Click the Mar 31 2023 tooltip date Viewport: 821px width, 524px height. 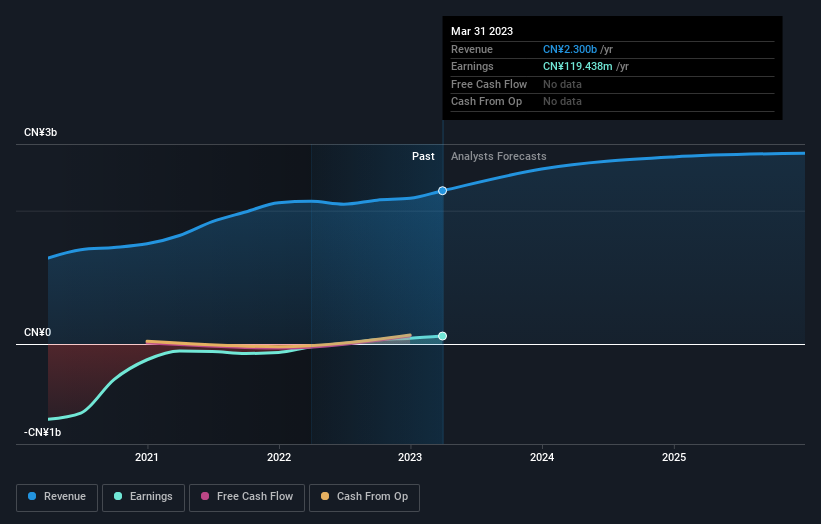[482, 31]
